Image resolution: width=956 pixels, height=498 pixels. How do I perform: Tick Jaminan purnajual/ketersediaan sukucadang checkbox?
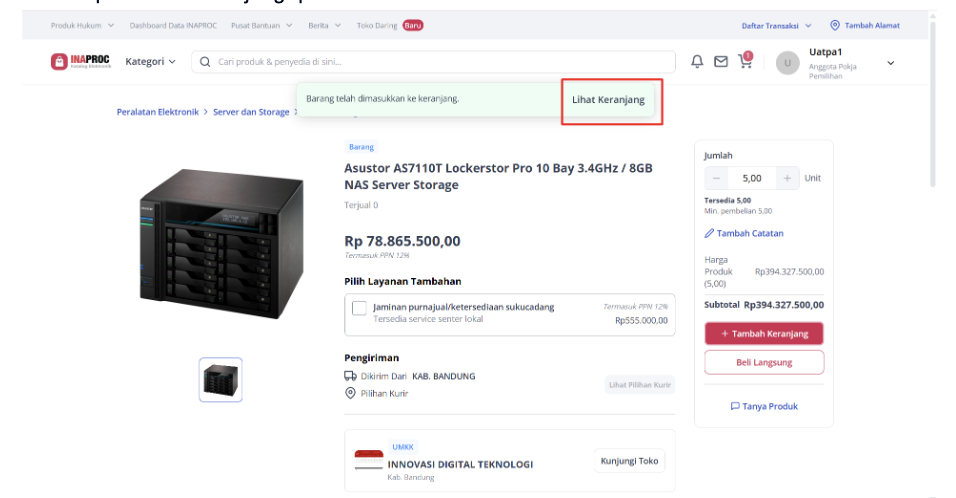pyautogui.click(x=359, y=308)
